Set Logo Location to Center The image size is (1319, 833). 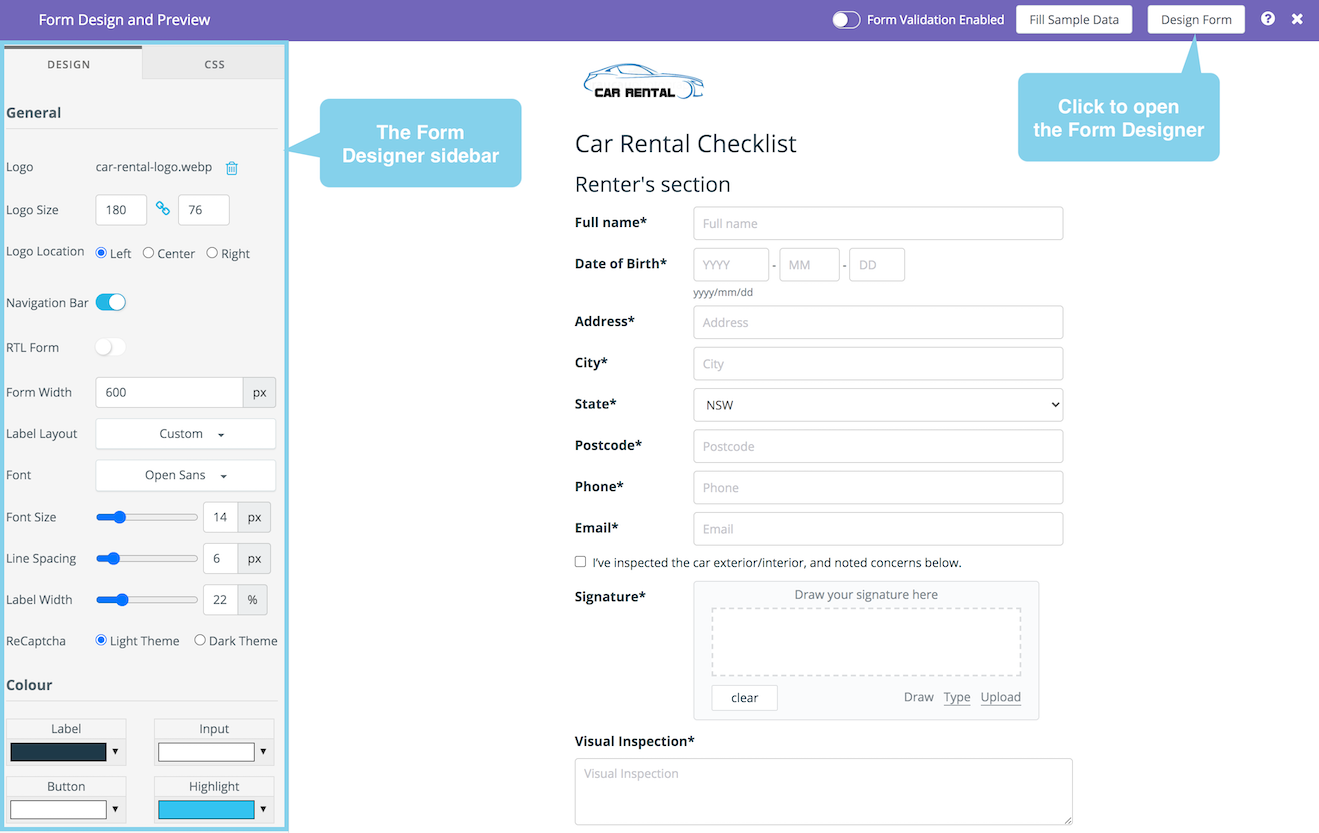pos(148,253)
